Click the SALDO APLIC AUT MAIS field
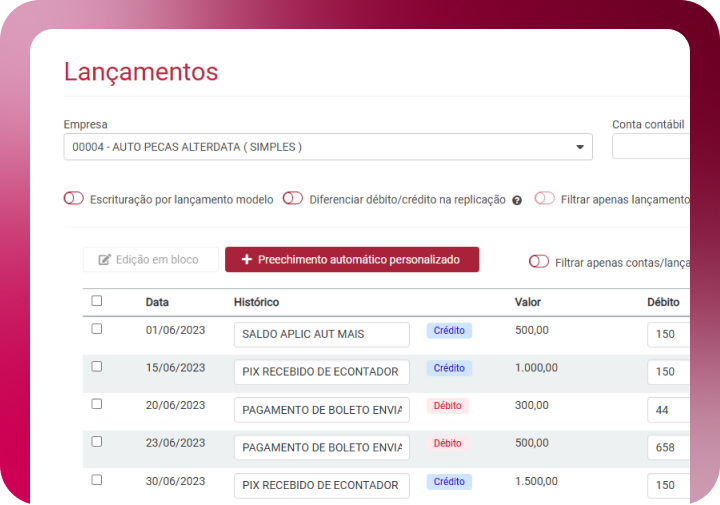 (x=321, y=334)
